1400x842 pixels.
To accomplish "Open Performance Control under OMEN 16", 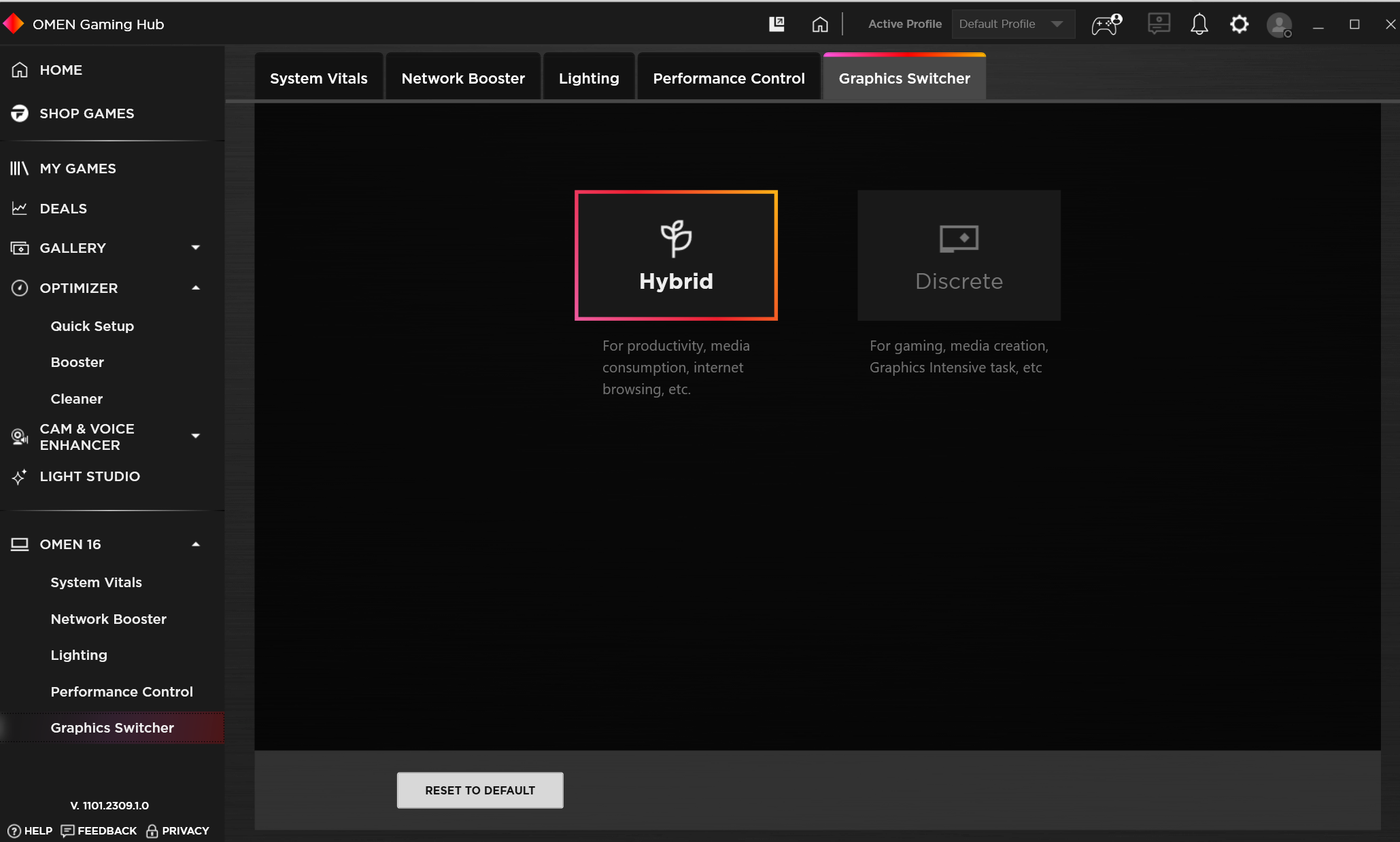I will pyautogui.click(x=122, y=692).
